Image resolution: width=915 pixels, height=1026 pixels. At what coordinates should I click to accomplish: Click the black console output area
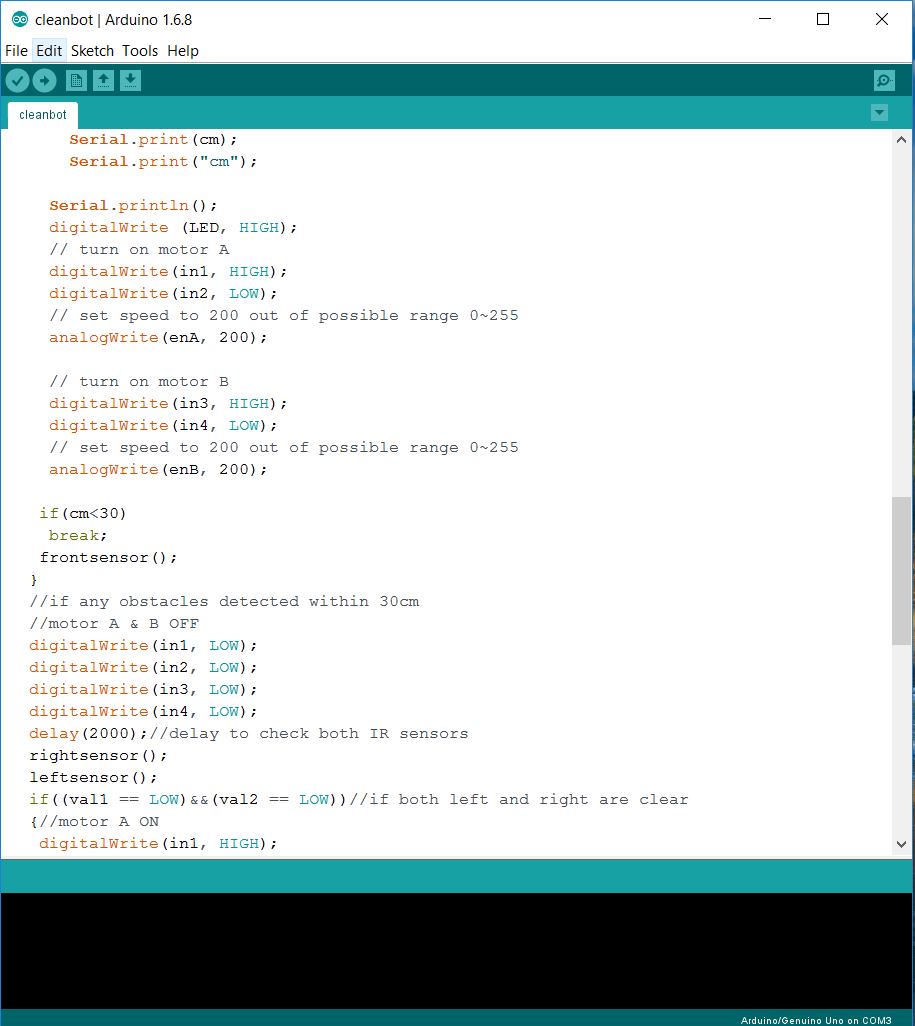pyautogui.click(x=458, y=951)
